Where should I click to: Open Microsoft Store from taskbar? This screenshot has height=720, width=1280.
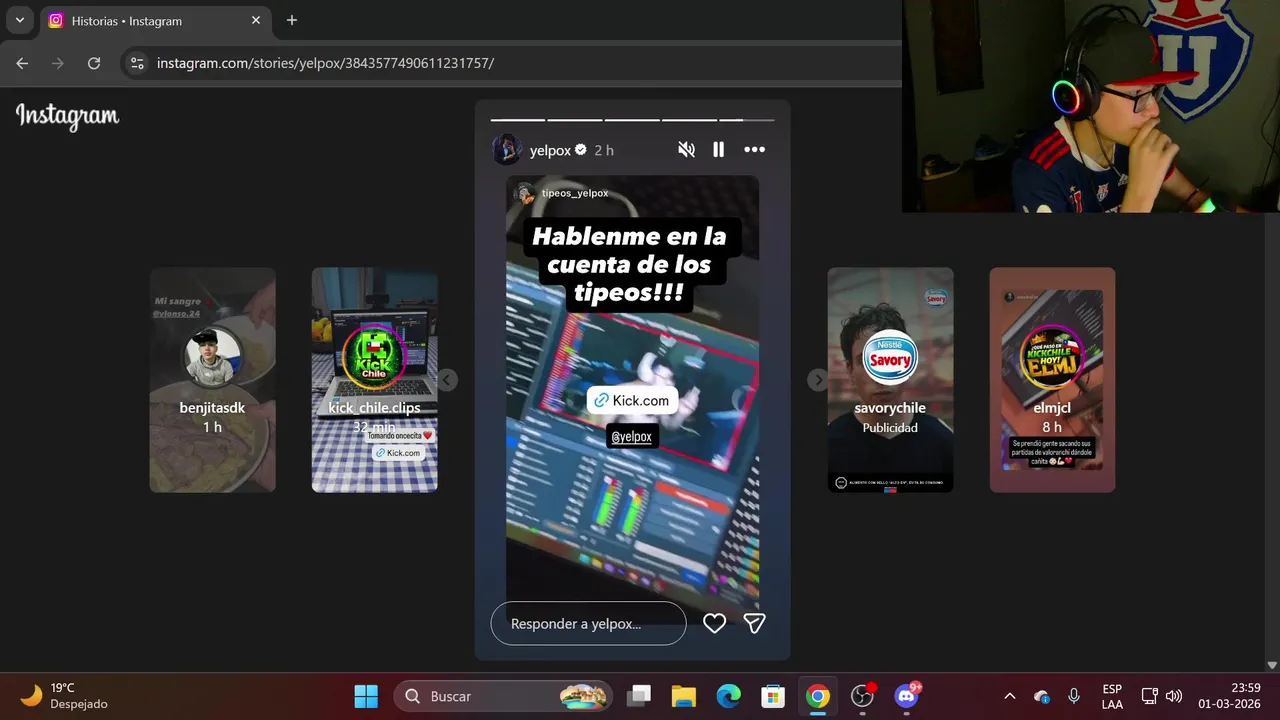click(773, 696)
